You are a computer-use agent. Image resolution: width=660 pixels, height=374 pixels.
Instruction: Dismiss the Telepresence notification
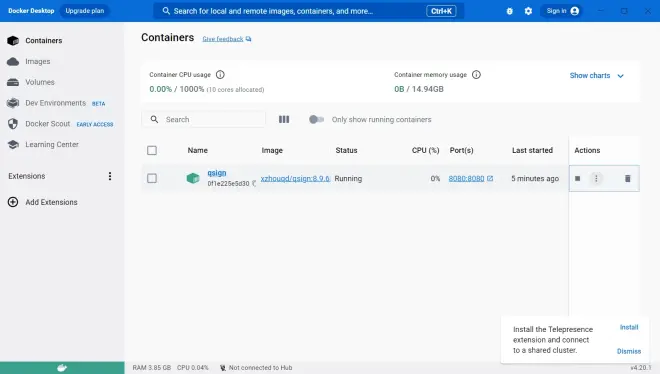tap(629, 351)
